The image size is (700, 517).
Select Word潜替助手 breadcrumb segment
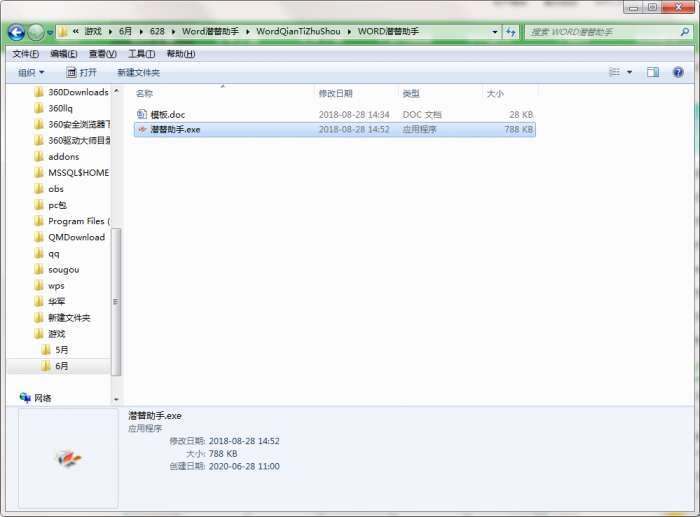point(210,31)
